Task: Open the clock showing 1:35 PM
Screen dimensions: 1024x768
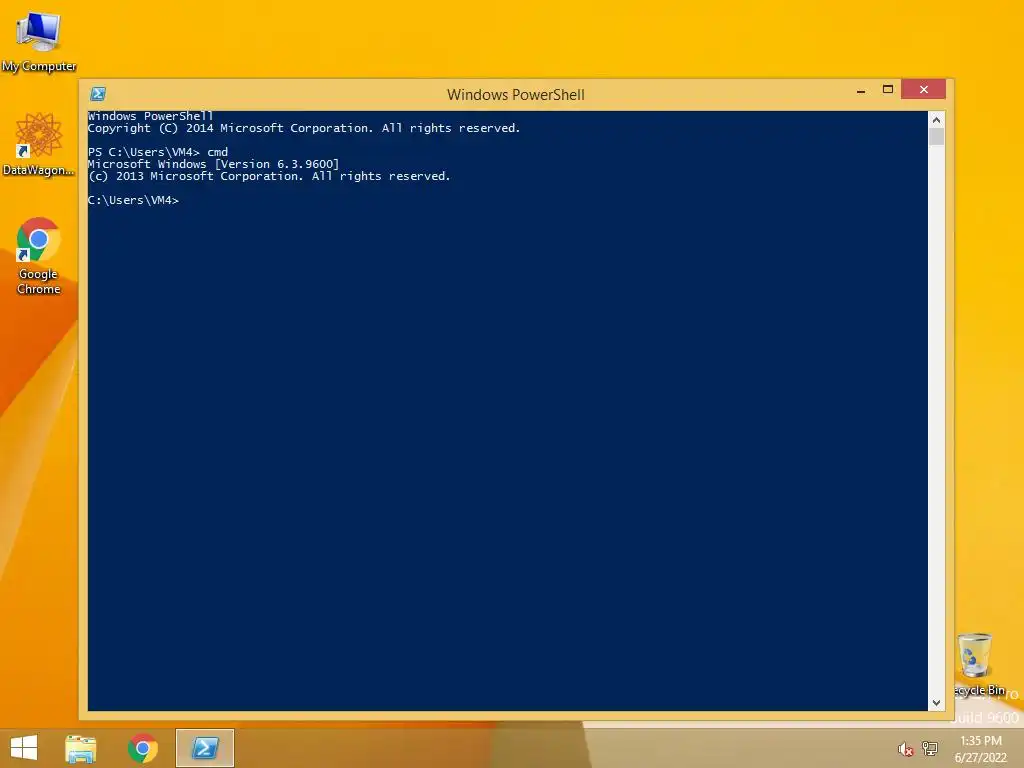Action: pos(980,749)
